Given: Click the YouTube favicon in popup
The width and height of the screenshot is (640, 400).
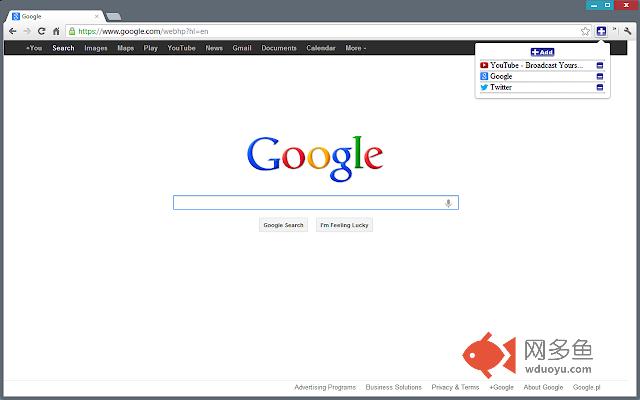Looking at the screenshot, I should (x=484, y=65).
